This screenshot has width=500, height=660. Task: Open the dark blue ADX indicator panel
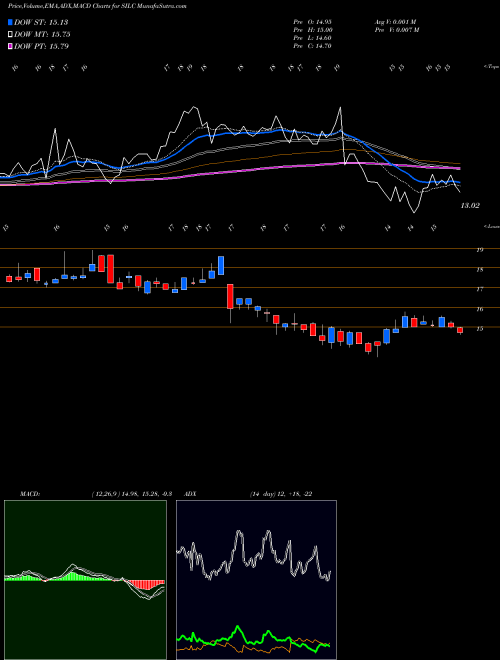[256, 580]
